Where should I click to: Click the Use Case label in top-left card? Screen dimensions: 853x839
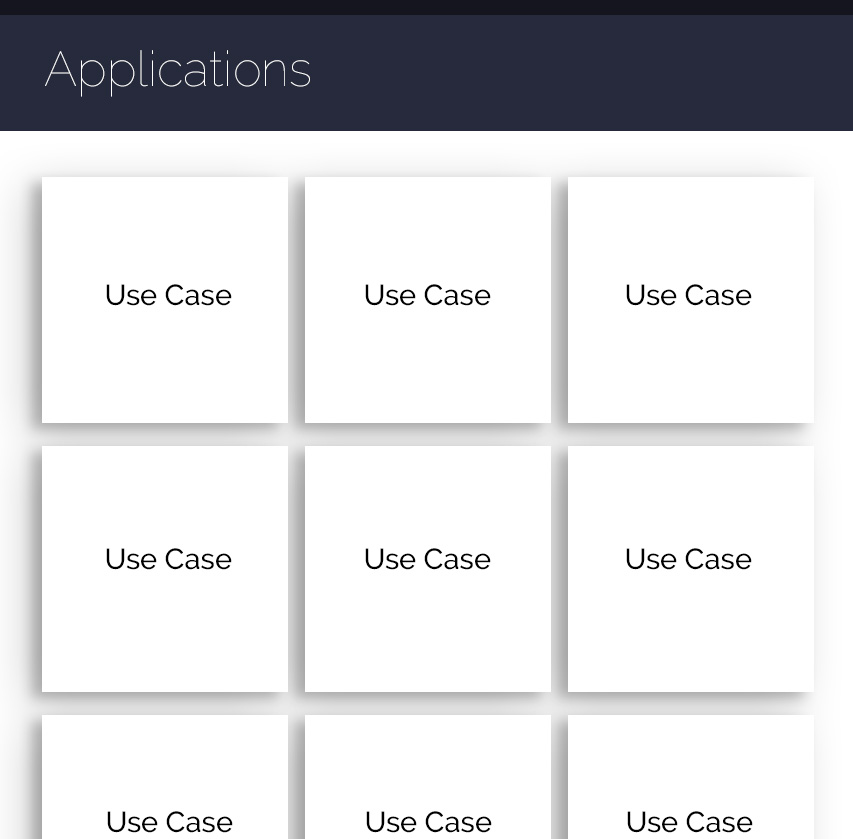pos(169,295)
